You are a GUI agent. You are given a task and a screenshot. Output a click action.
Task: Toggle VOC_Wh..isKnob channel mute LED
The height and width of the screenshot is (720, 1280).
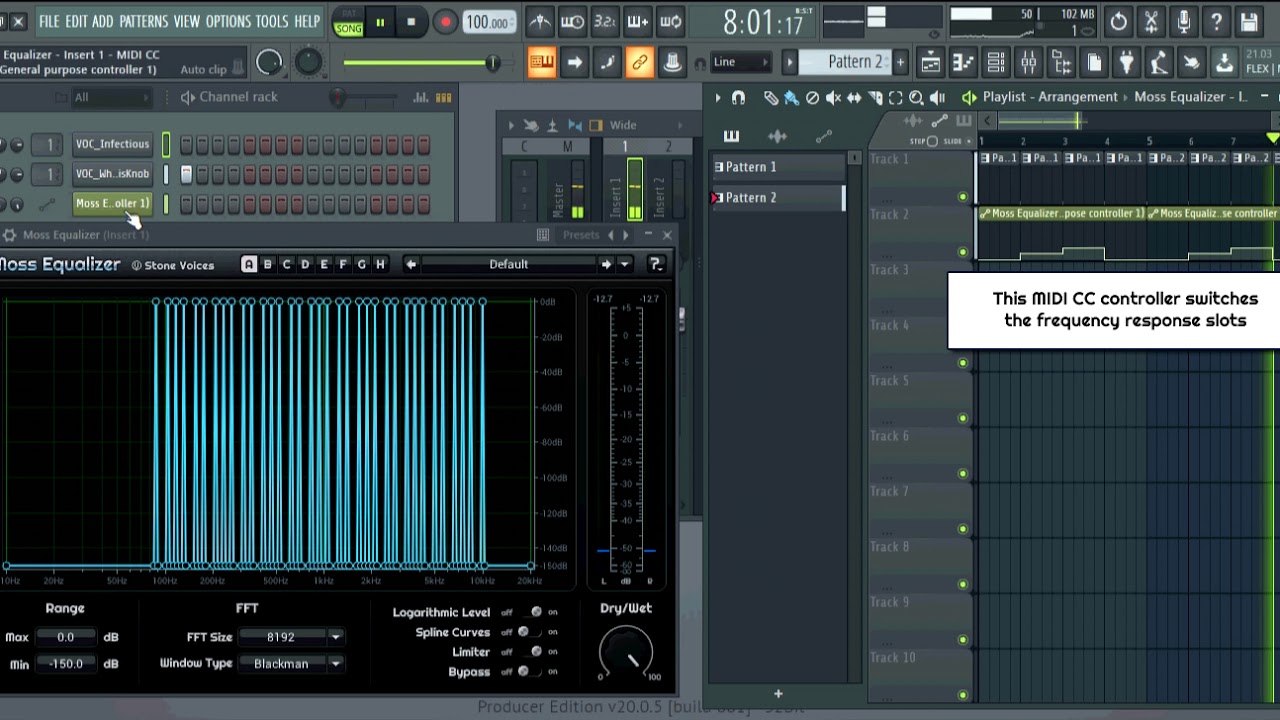click(166, 174)
